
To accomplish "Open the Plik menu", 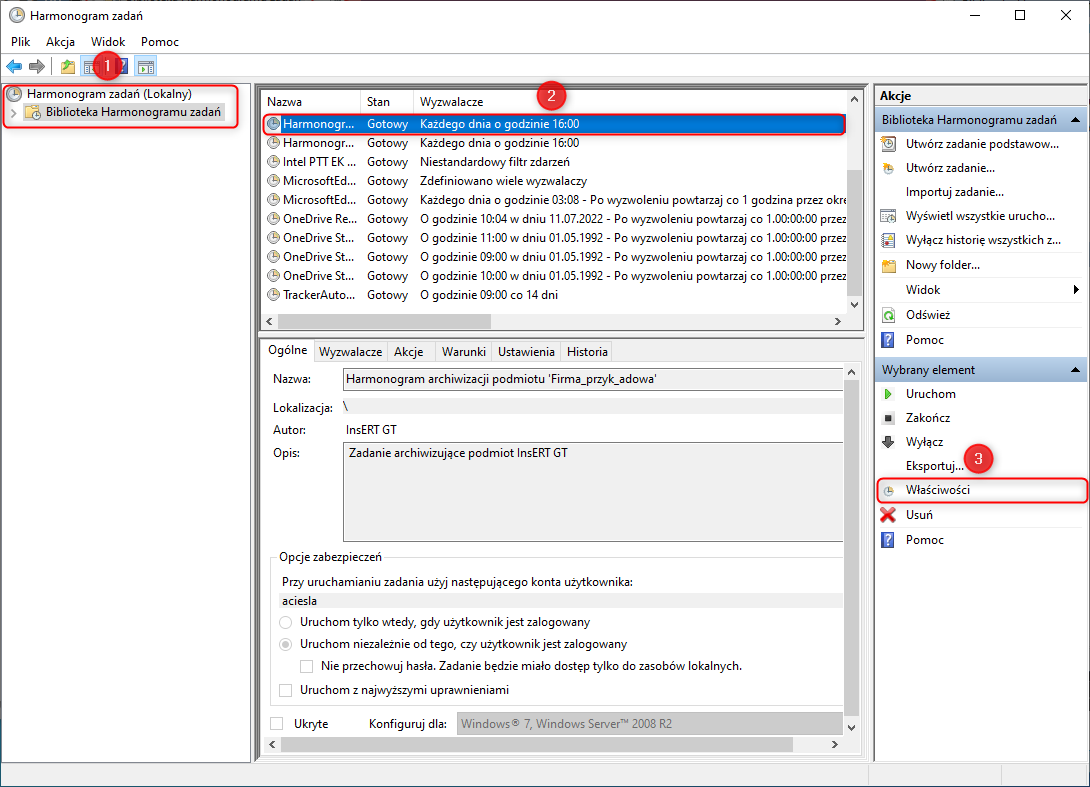I will coord(21,42).
